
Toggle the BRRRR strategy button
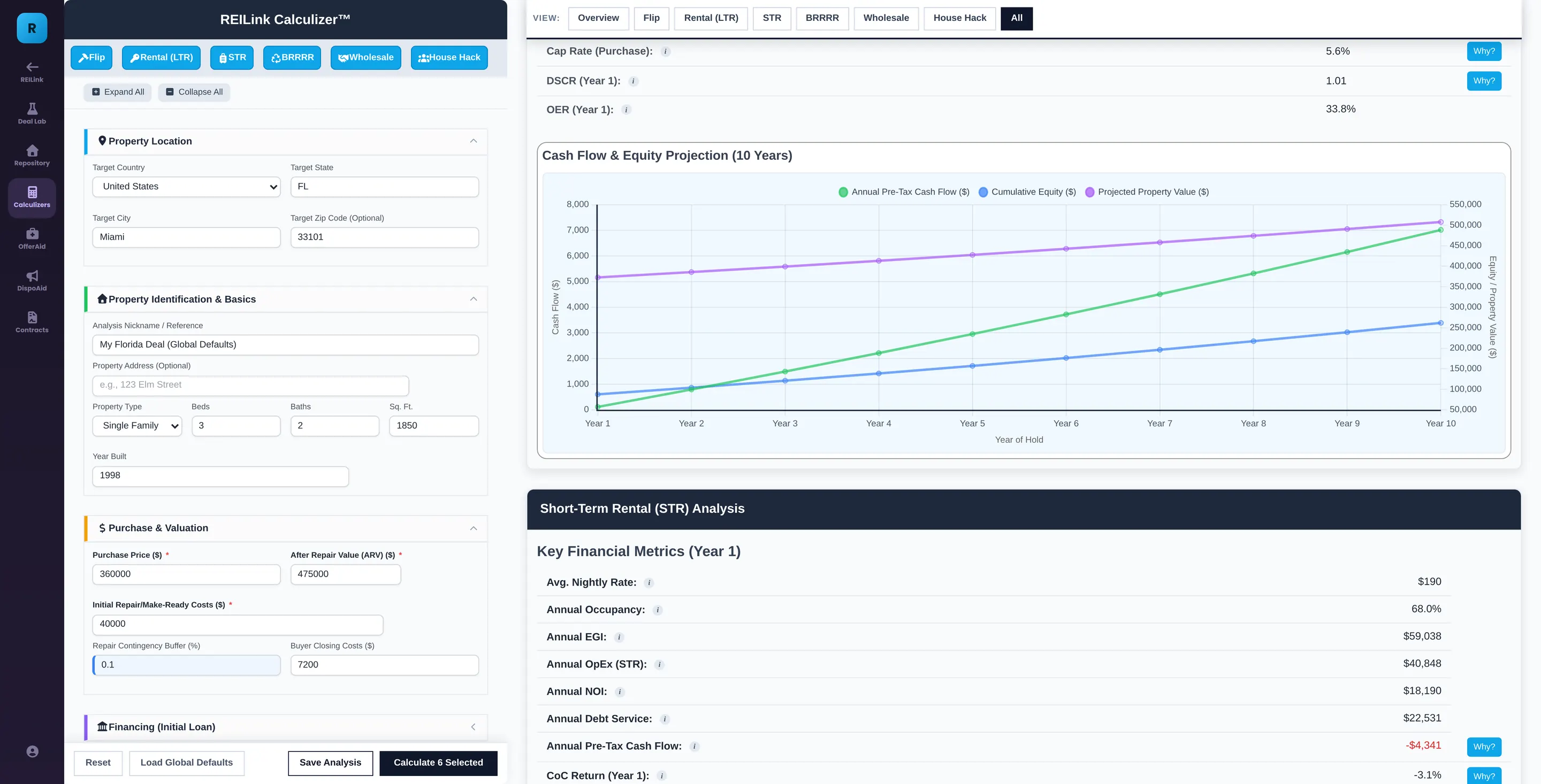pos(292,57)
